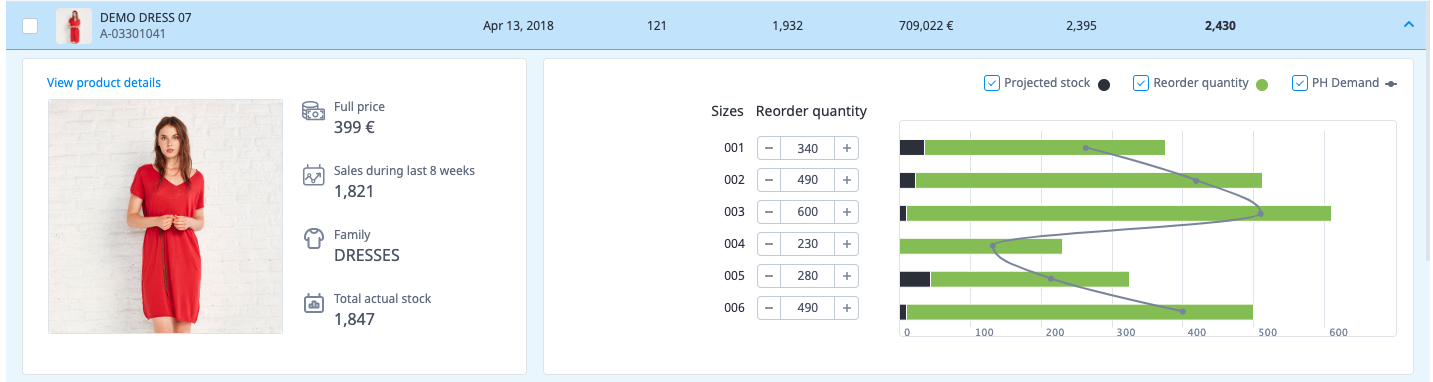Click the Family shirt icon
The height and width of the screenshot is (382, 1433).
pos(313,239)
